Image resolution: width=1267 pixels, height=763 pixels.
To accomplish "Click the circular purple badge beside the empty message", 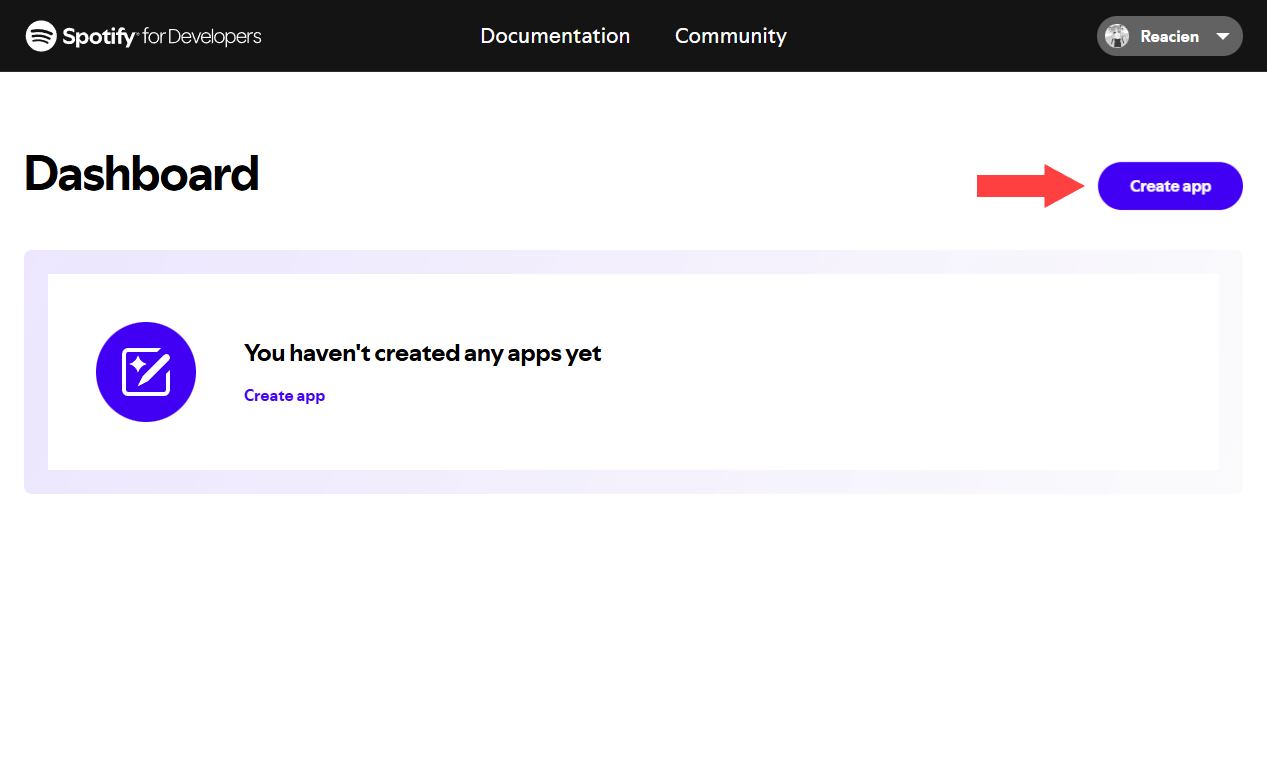I will [x=146, y=371].
